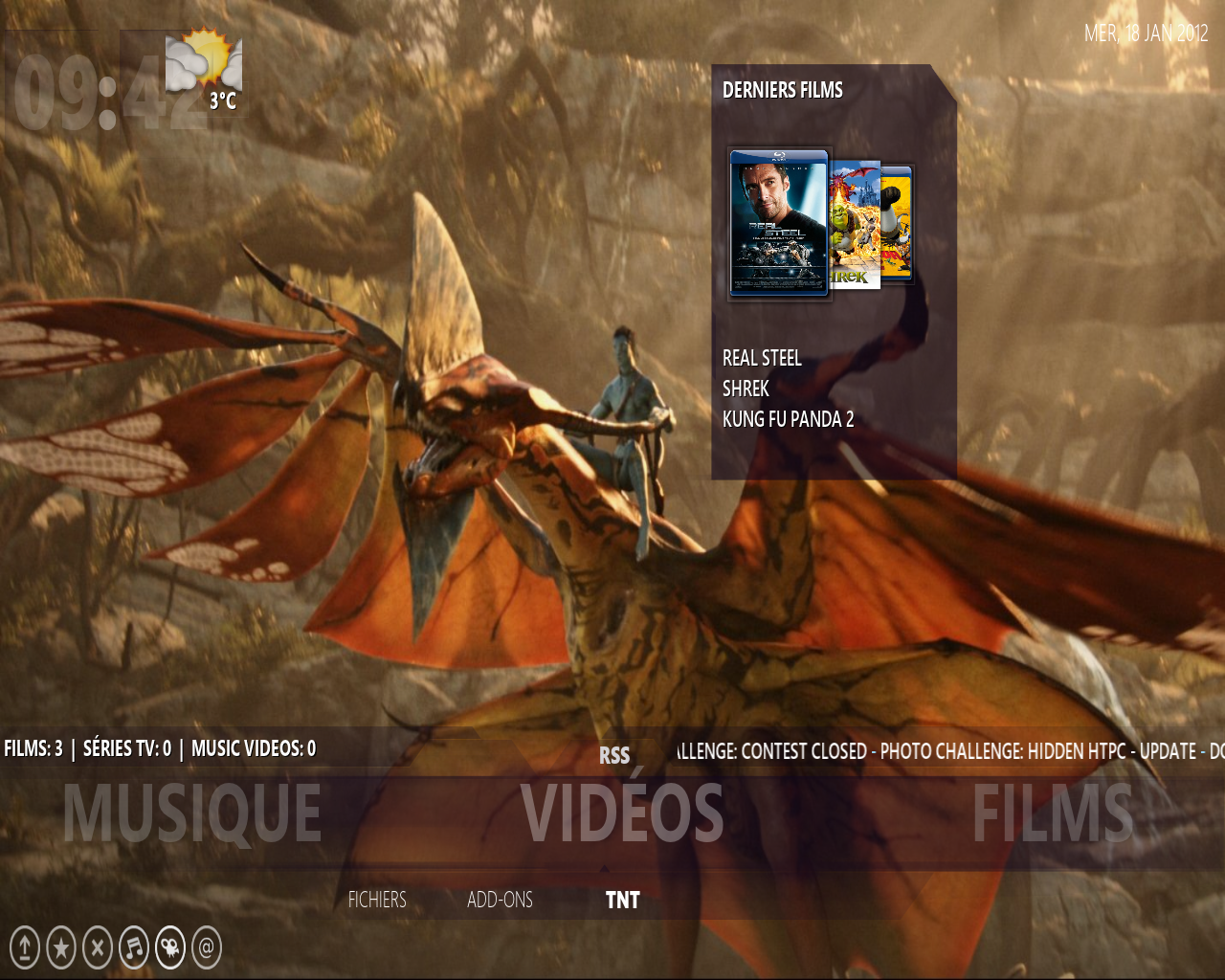
Task: Open favourites with the star icon
Action: (x=61, y=948)
